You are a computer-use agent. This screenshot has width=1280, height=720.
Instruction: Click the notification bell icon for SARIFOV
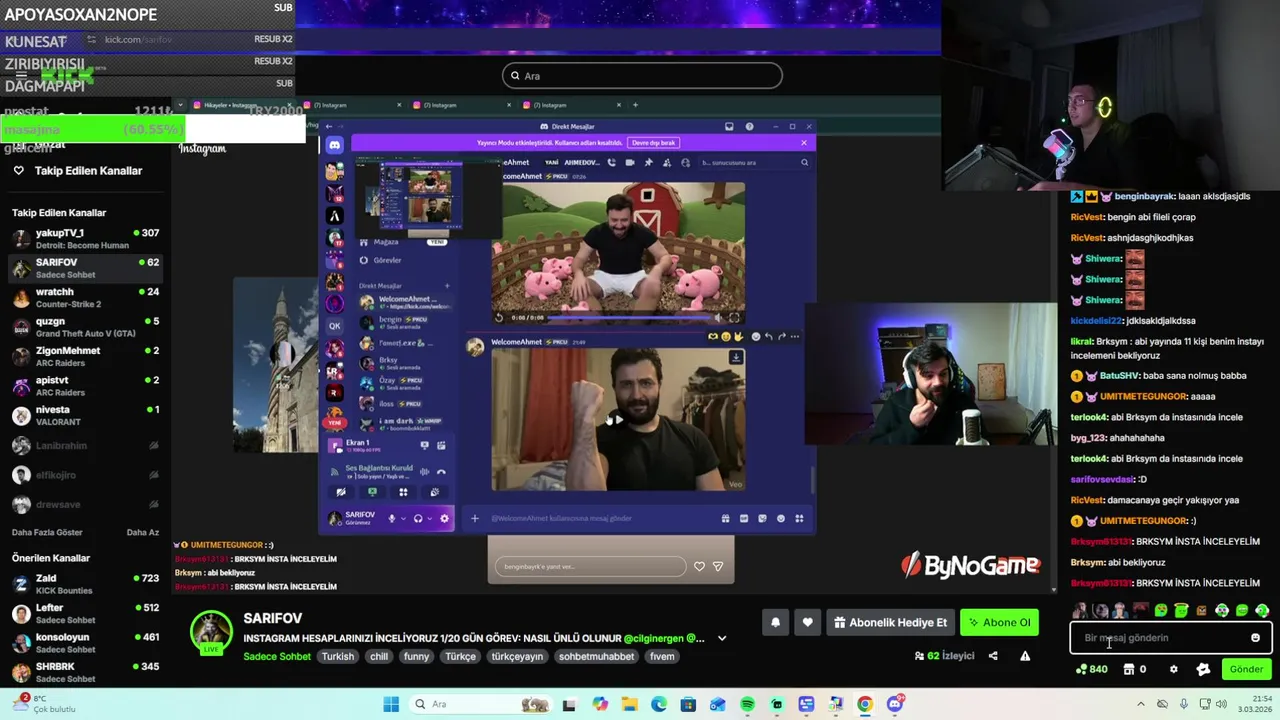[x=775, y=622]
